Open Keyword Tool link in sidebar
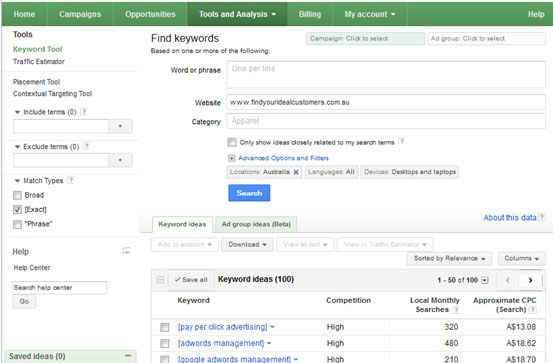Image resolution: width=553 pixels, height=363 pixels. coord(37,49)
